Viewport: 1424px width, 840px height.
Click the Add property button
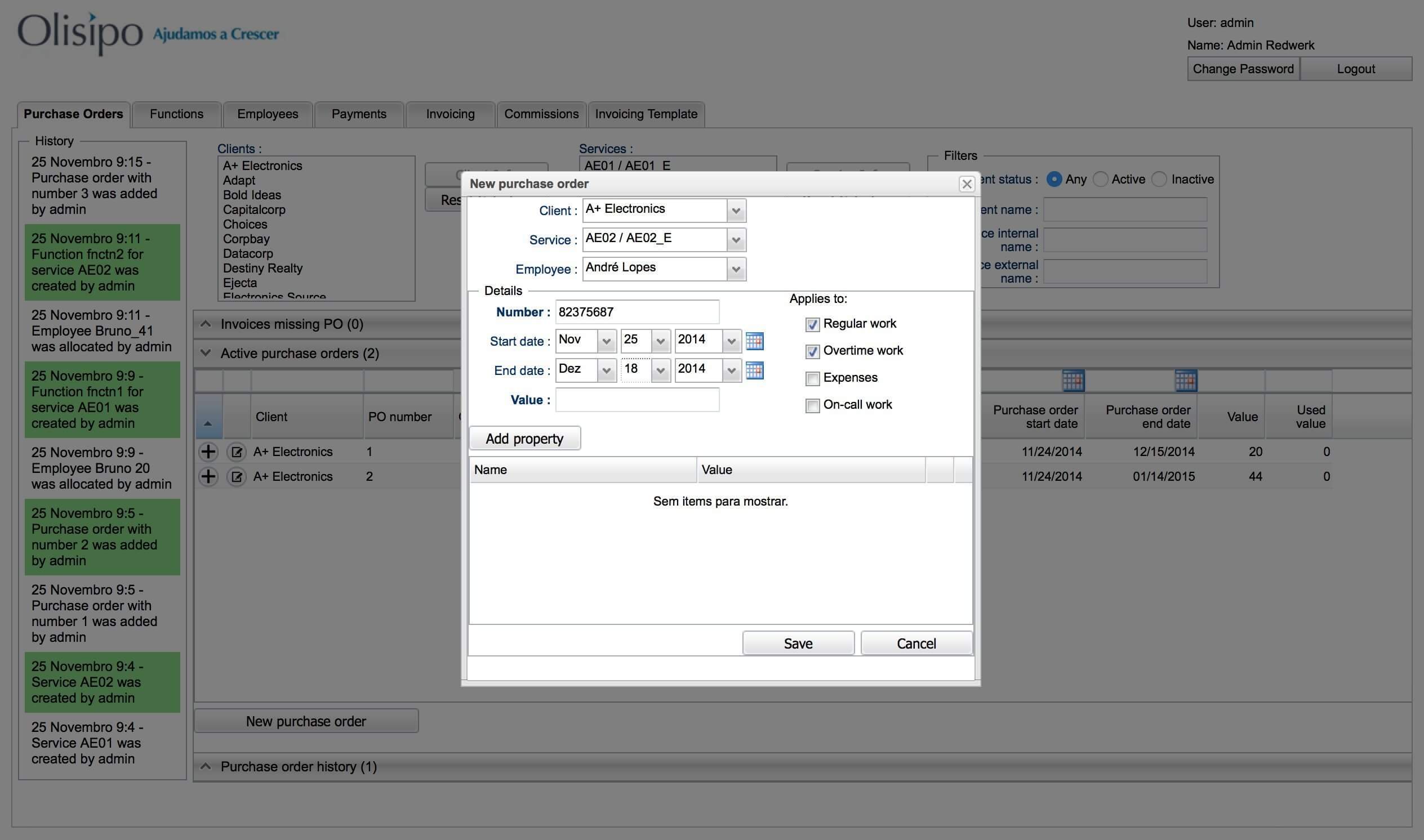tap(525, 439)
